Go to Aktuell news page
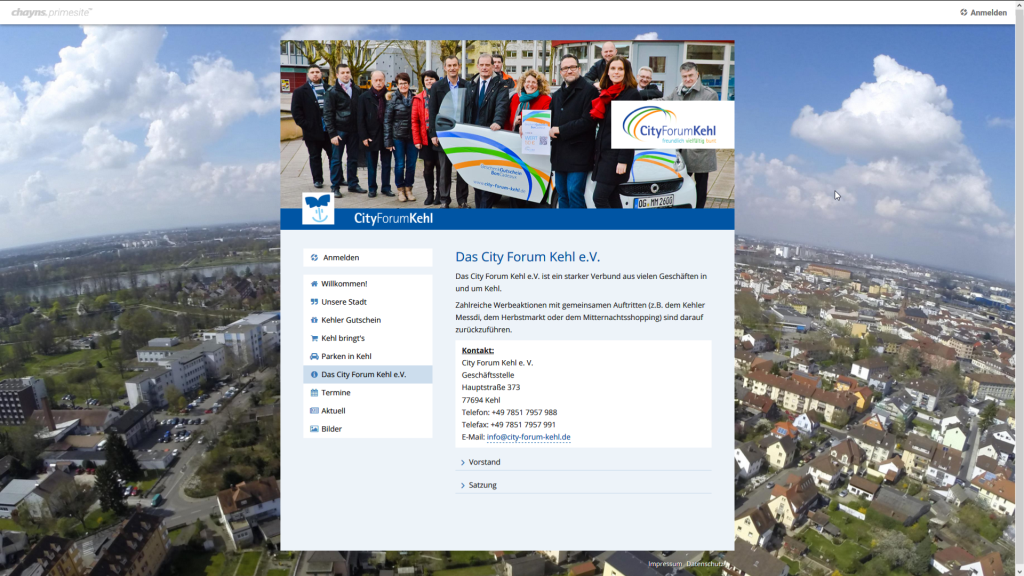This screenshot has height=576, width=1024. pos(368,411)
